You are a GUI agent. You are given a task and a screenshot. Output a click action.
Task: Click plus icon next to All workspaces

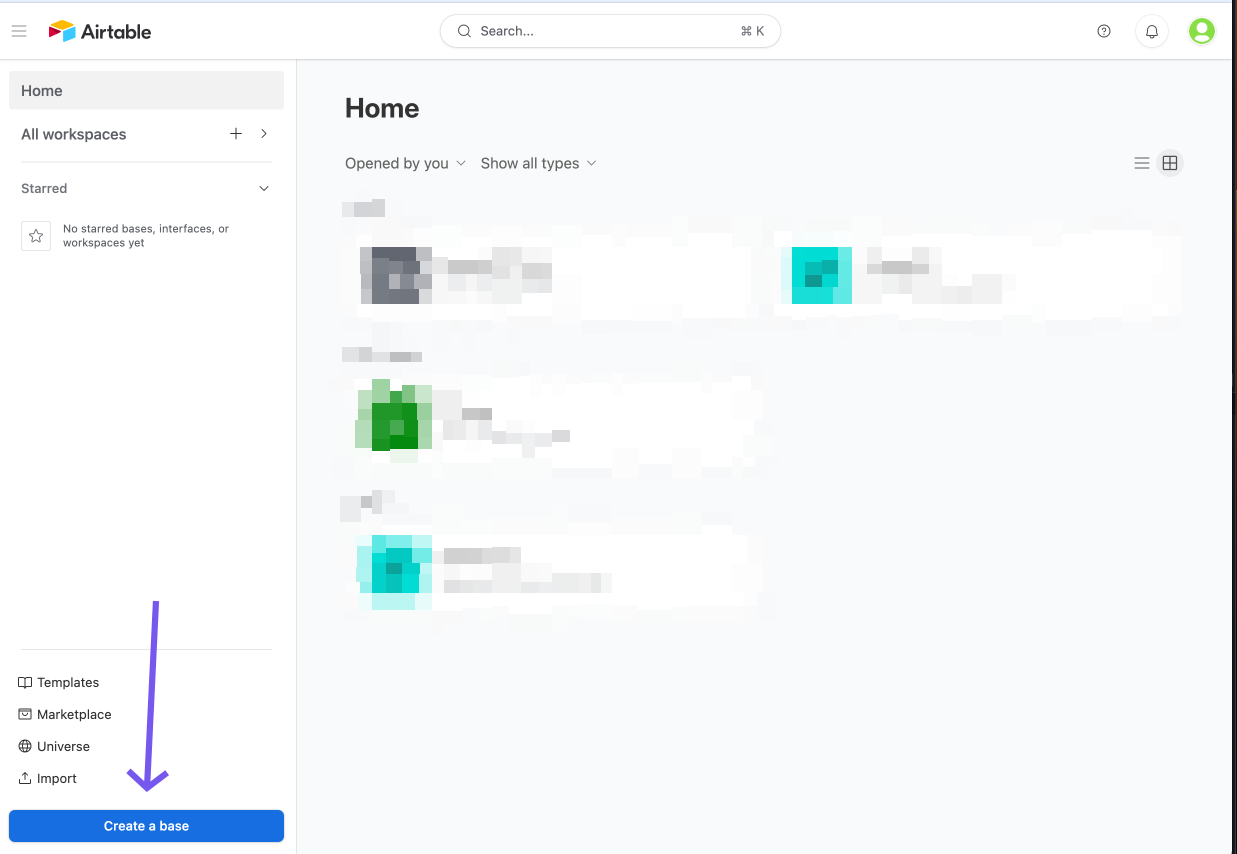236,134
